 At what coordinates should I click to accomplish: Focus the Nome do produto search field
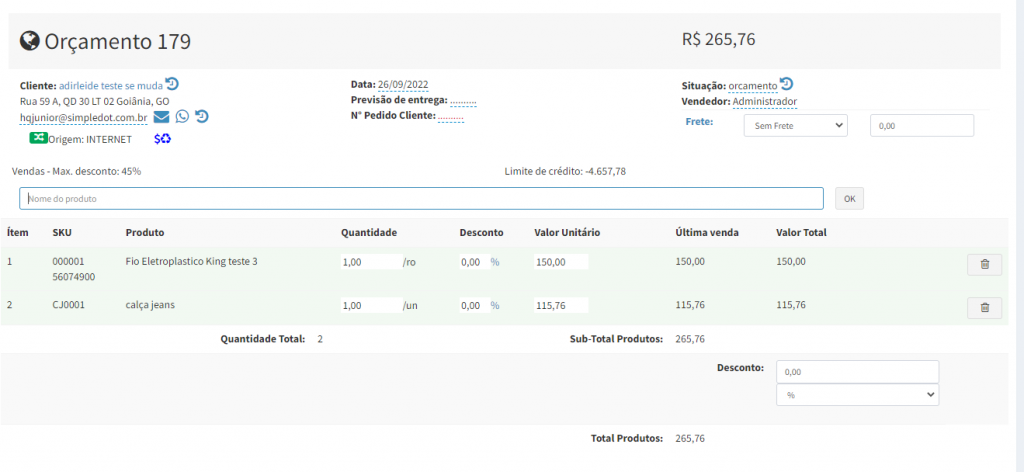point(421,198)
